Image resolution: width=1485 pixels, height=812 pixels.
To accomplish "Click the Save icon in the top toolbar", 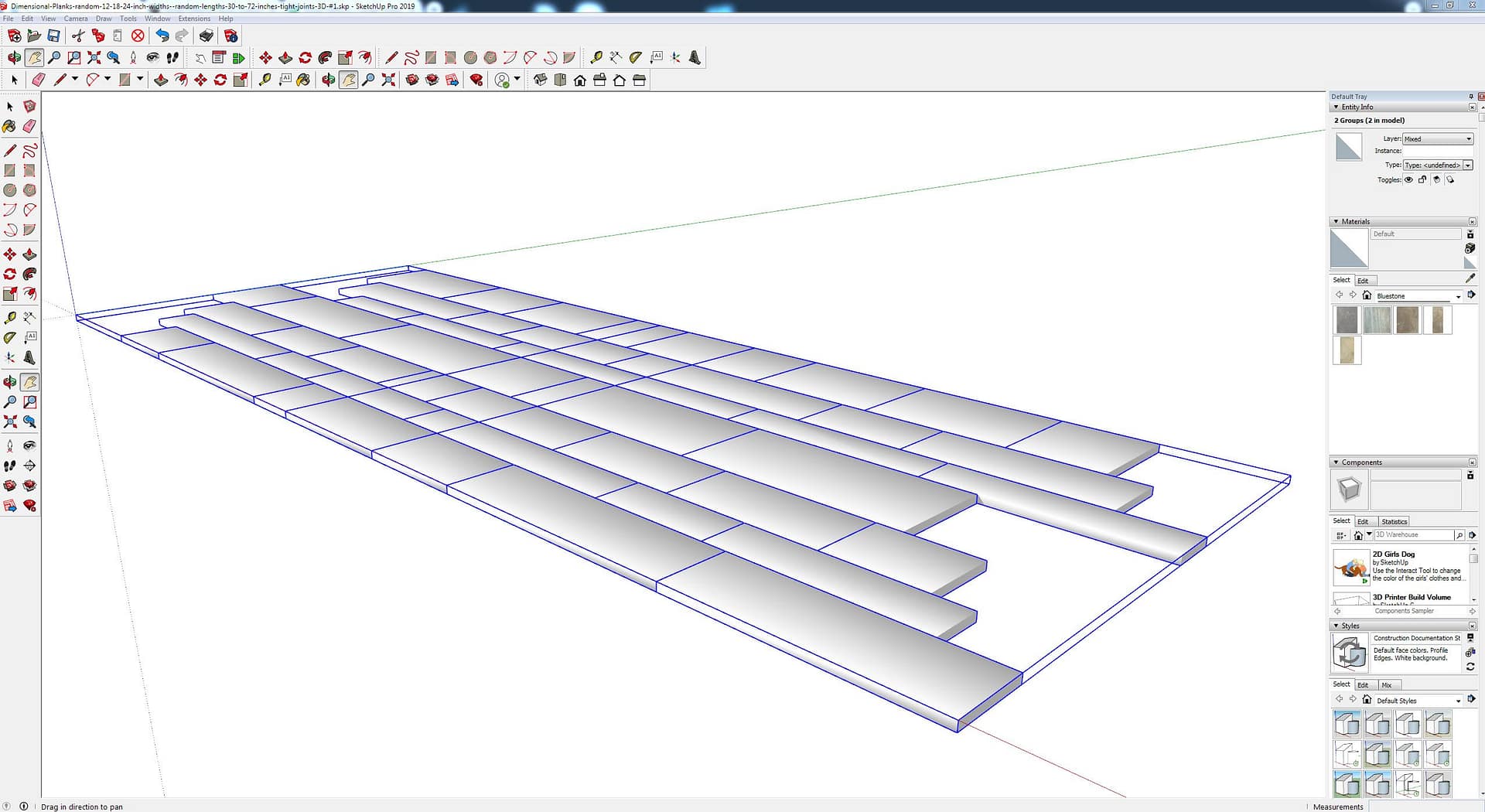I will click(x=53, y=36).
